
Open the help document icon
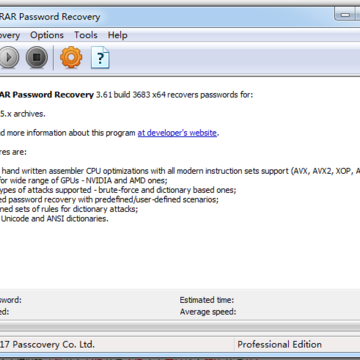pos(100,58)
